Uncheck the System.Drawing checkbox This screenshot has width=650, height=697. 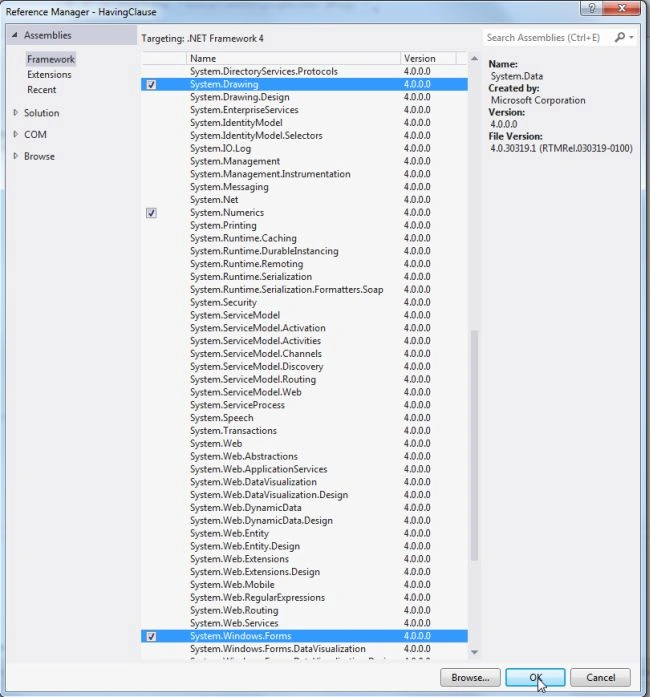tap(151, 84)
